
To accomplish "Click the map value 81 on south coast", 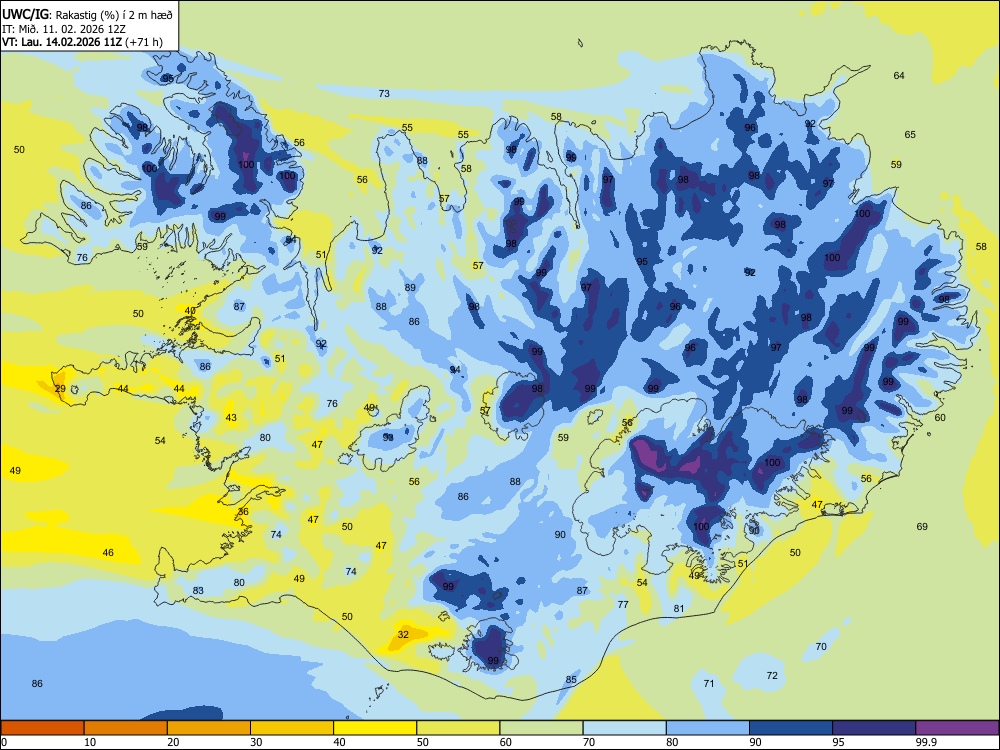I will (679, 608).
